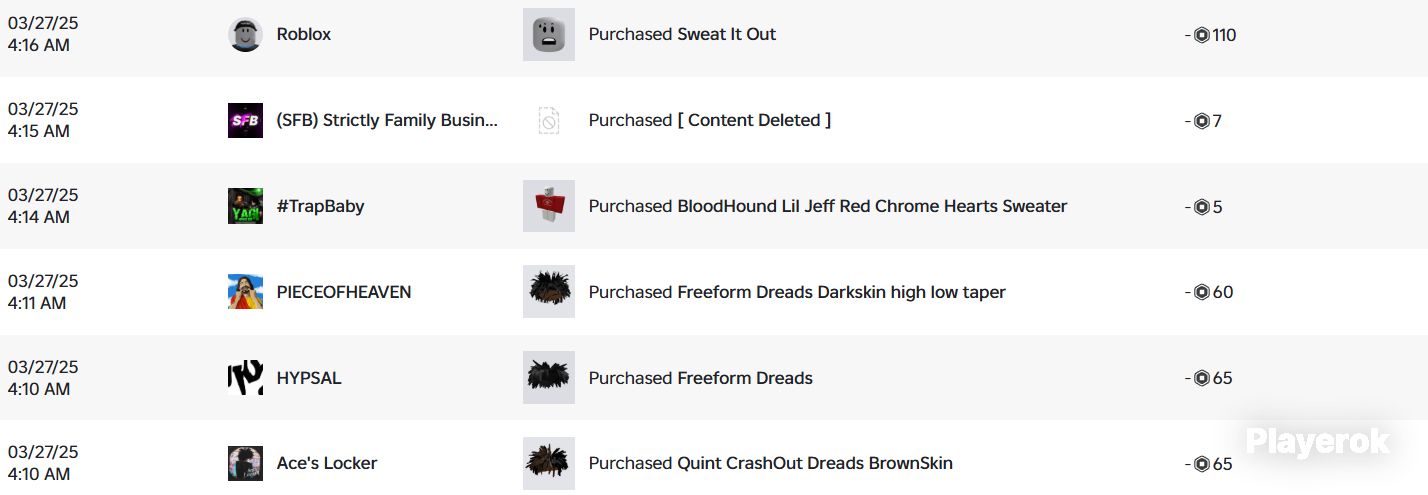Open the PIECEOFHEAVEN profile picture

click(x=245, y=292)
